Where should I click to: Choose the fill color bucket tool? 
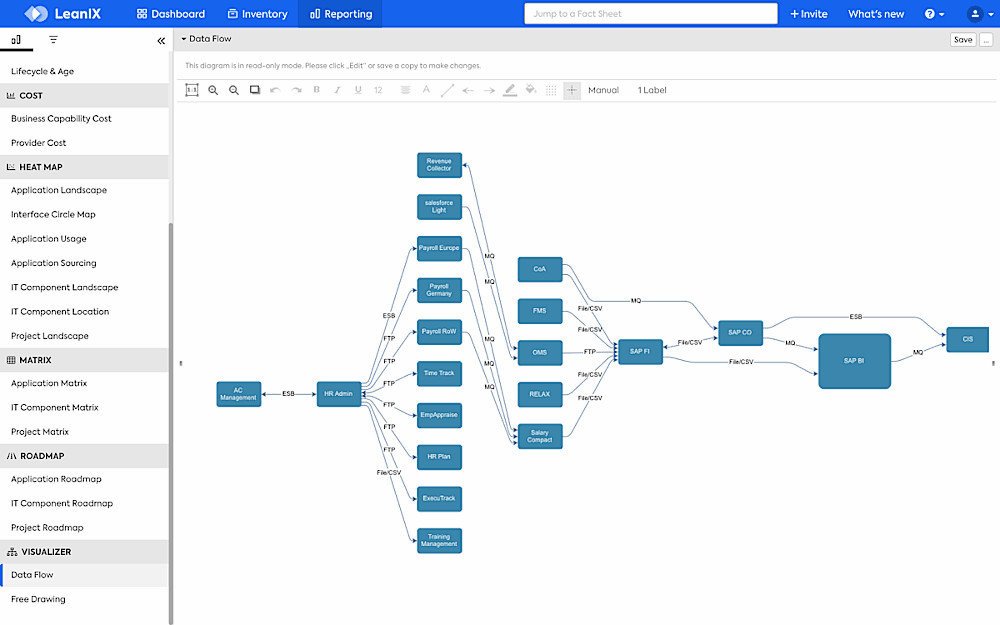(x=531, y=90)
